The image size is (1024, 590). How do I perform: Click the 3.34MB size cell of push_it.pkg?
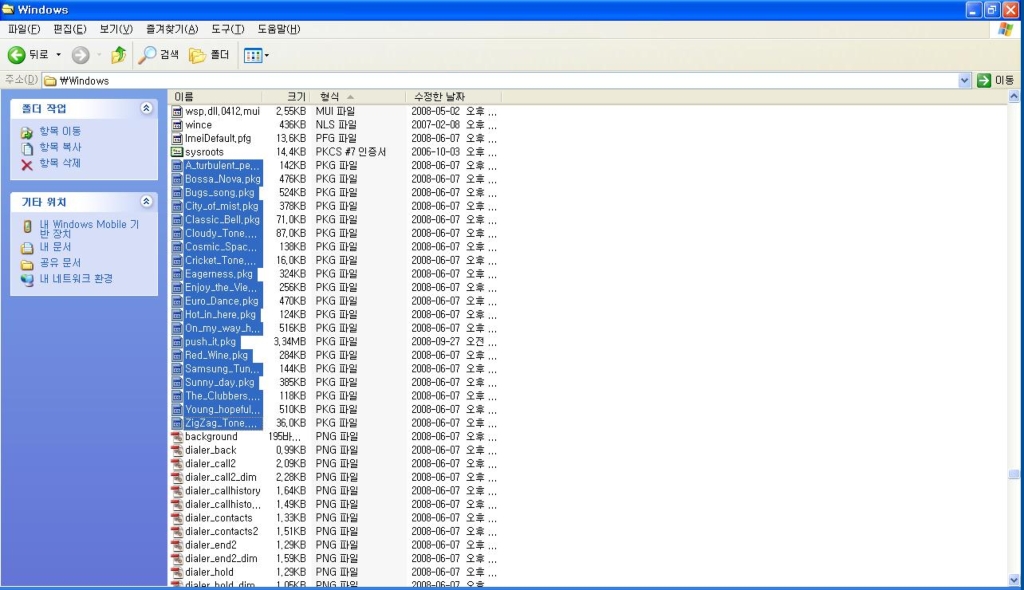click(x=289, y=342)
